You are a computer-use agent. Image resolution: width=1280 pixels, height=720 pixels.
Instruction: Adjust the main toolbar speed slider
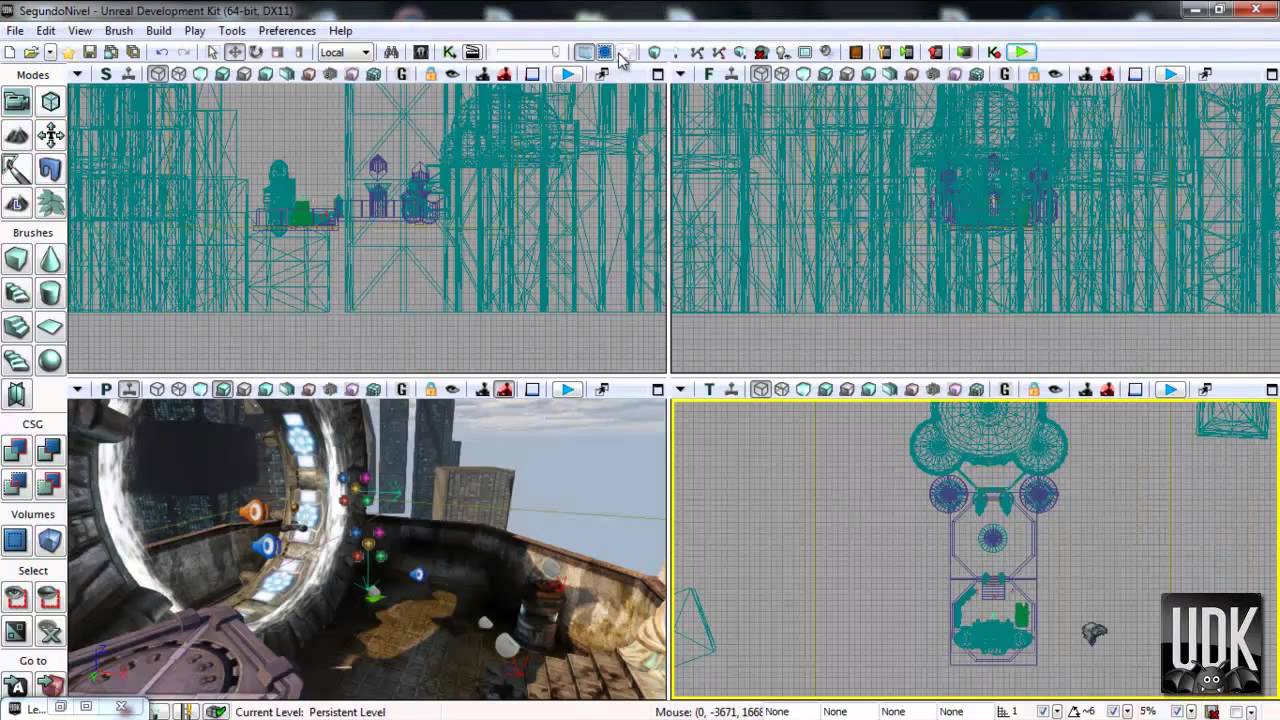click(528, 52)
